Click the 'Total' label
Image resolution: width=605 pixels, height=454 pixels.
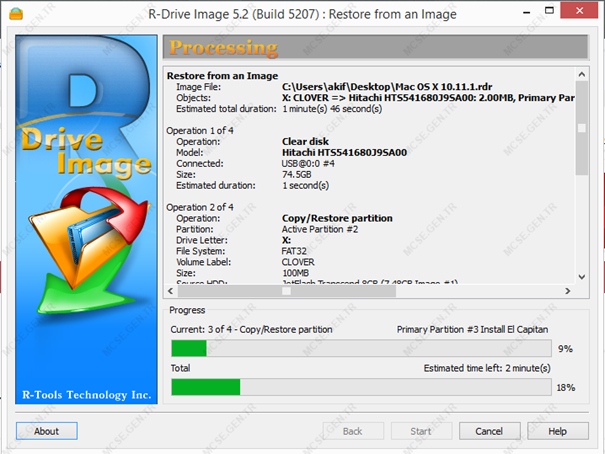pyautogui.click(x=180, y=368)
